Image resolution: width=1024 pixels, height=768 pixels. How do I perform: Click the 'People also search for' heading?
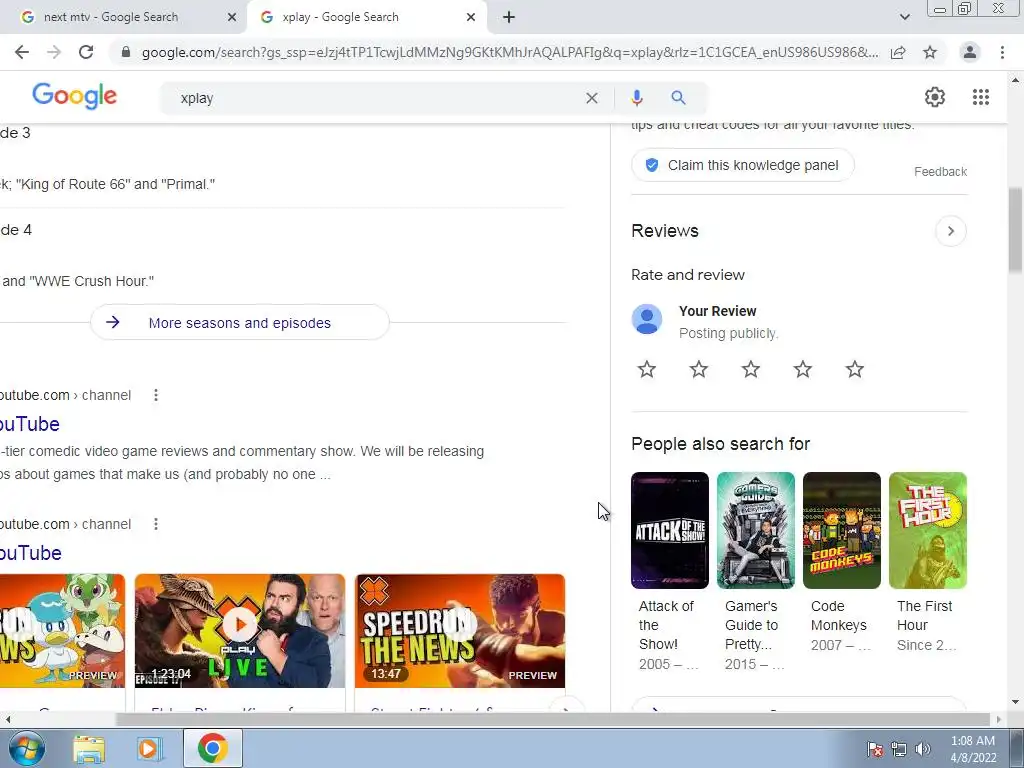(x=720, y=444)
